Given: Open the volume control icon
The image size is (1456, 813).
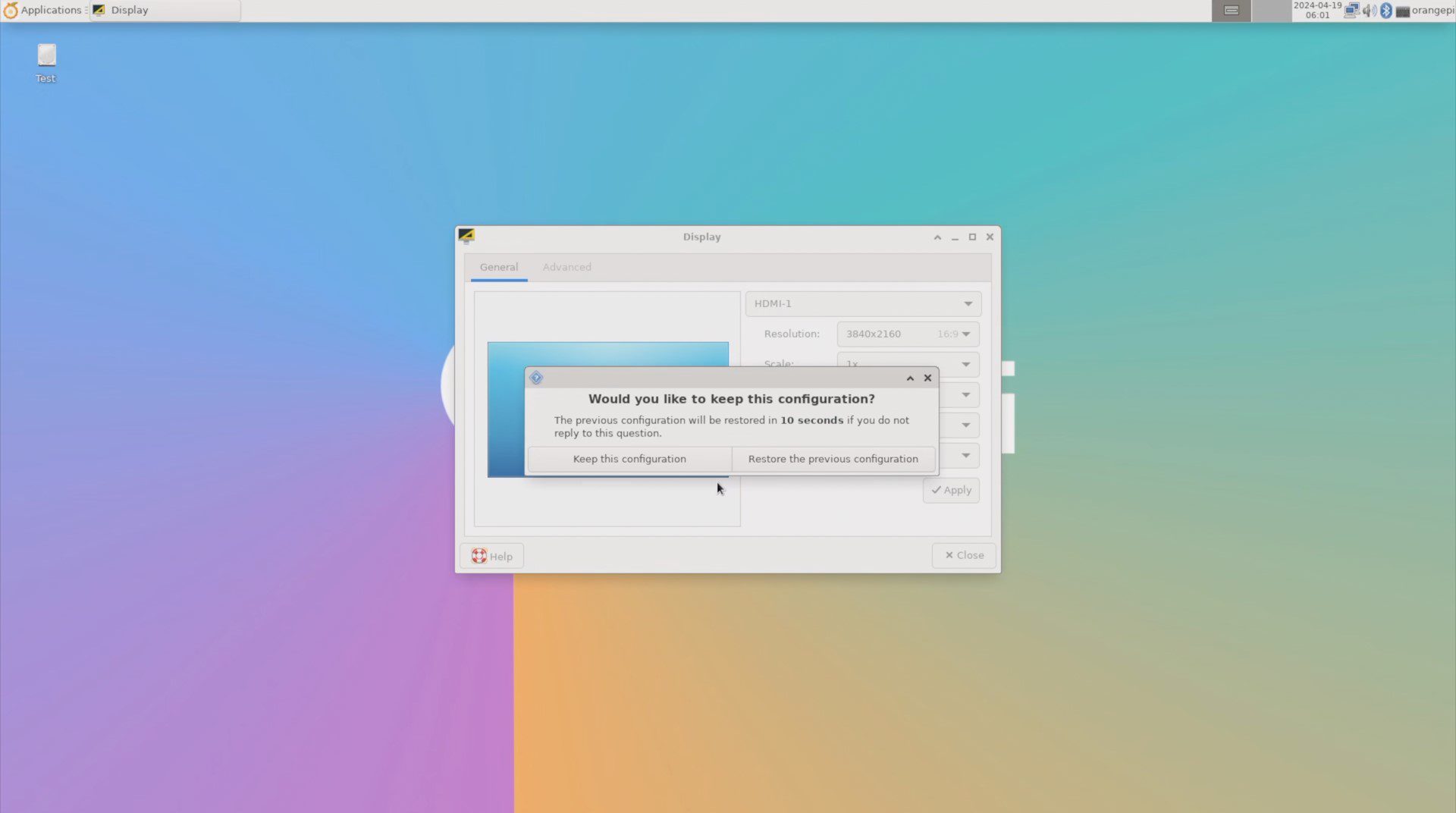Looking at the screenshot, I should pyautogui.click(x=1369, y=11).
